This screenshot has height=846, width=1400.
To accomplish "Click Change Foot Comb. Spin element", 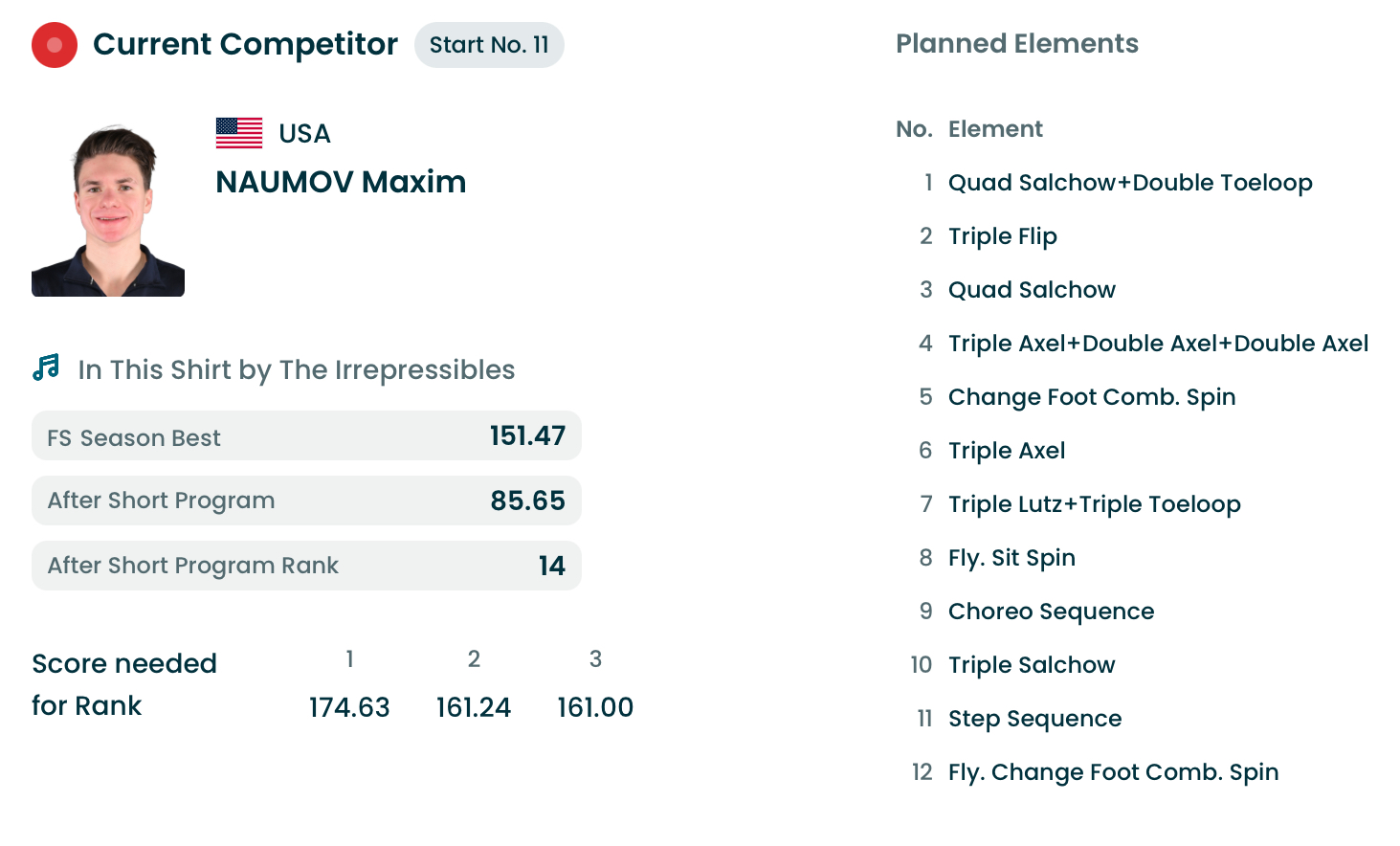I will click(x=1092, y=397).
